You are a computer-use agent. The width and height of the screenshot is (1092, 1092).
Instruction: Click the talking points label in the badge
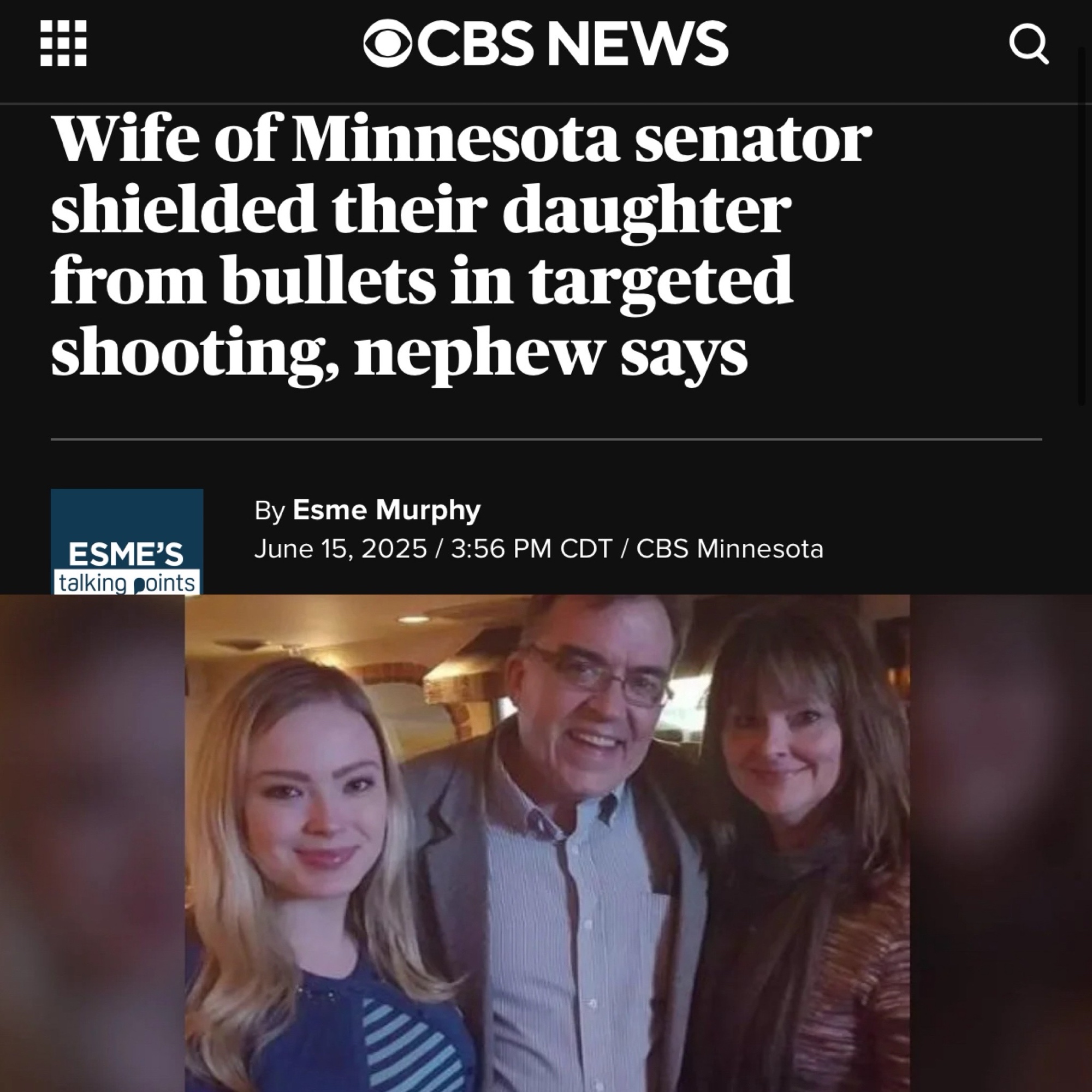click(x=127, y=583)
